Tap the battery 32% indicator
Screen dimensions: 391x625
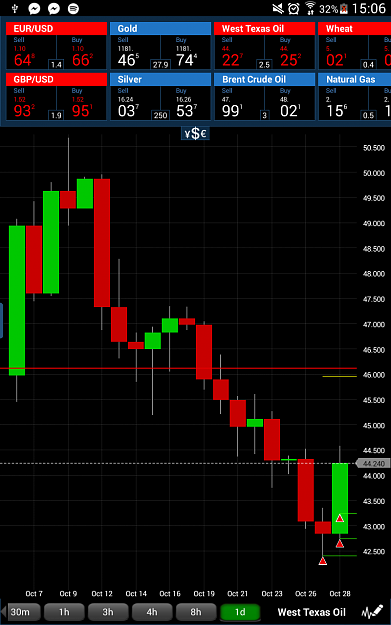tap(334, 9)
